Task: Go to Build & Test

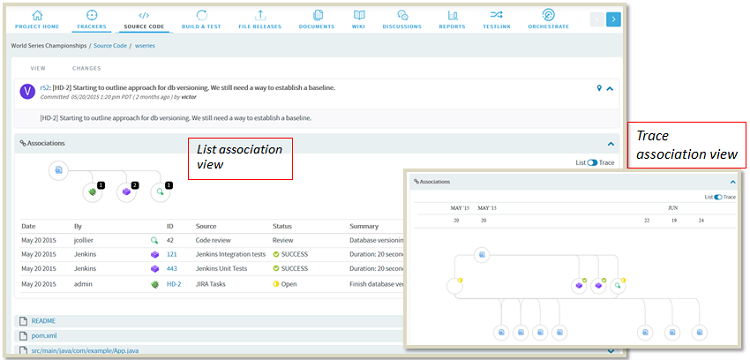Action: 201,20
